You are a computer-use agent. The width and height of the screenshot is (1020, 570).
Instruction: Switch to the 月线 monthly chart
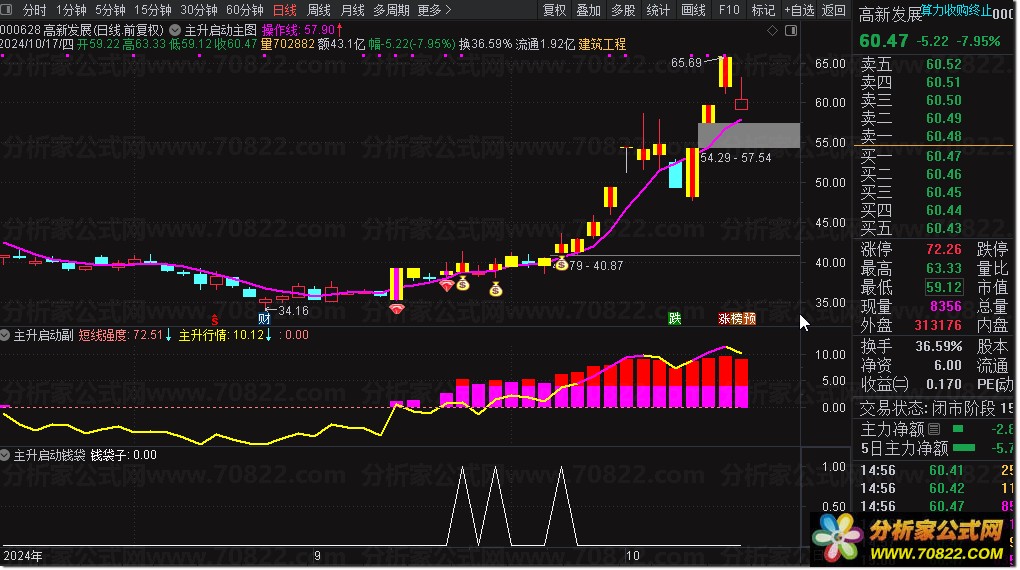tap(353, 10)
